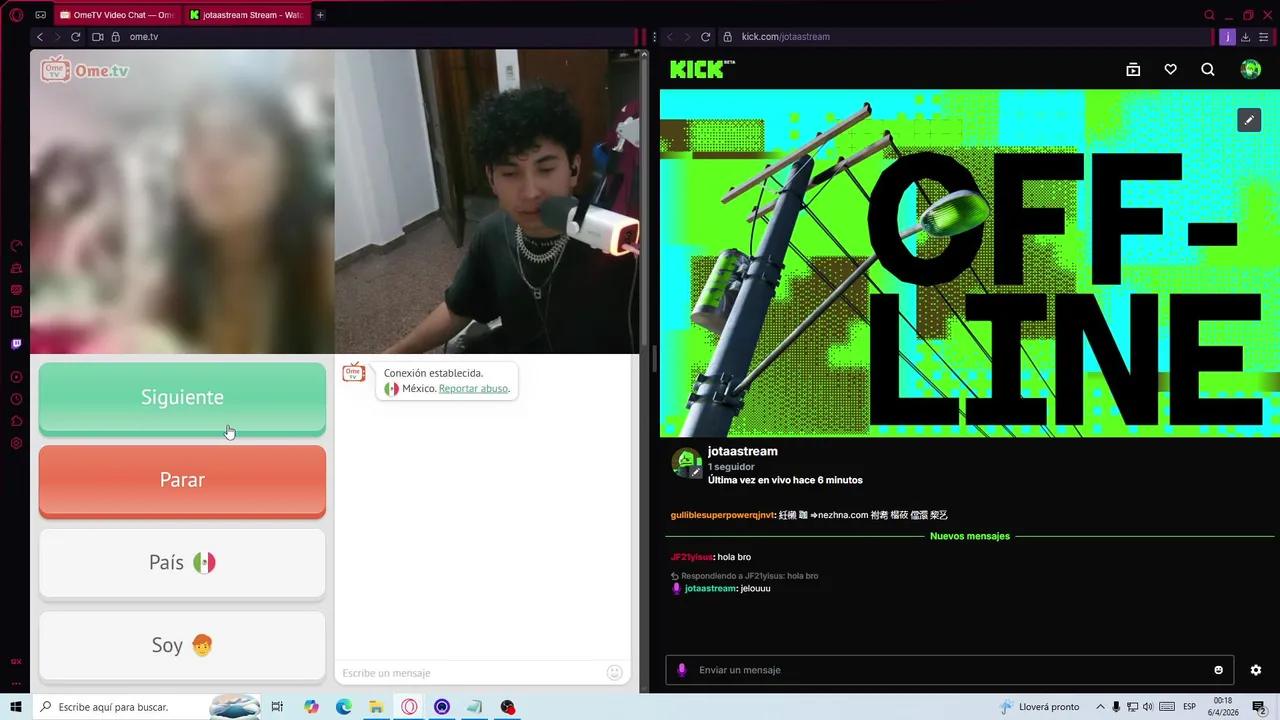Open the OmeTV emoji picker
Screen dimensions: 1280x720
(x=615, y=673)
